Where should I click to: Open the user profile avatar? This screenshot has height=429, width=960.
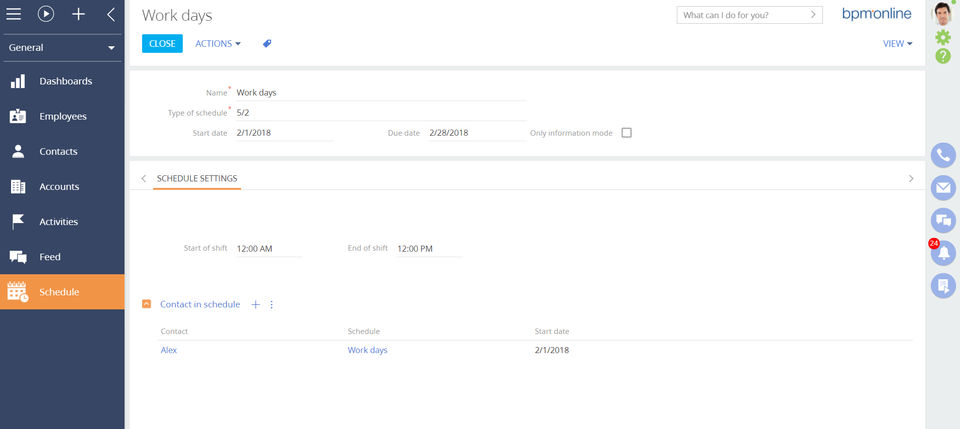click(x=943, y=13)
